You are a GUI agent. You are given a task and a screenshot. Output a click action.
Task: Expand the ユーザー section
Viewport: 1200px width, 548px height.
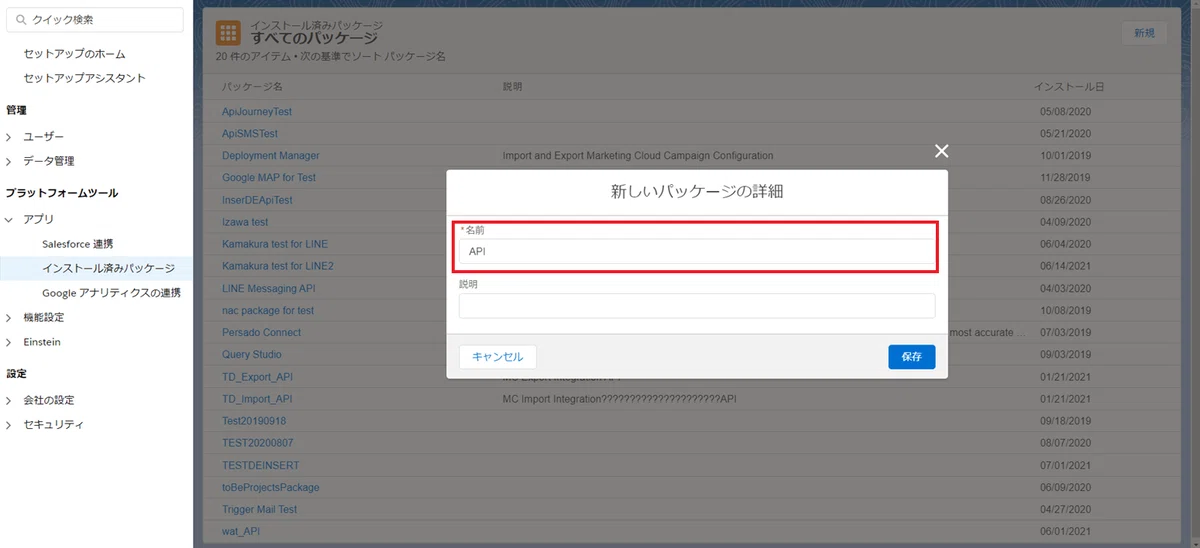[x=9, y=136]
